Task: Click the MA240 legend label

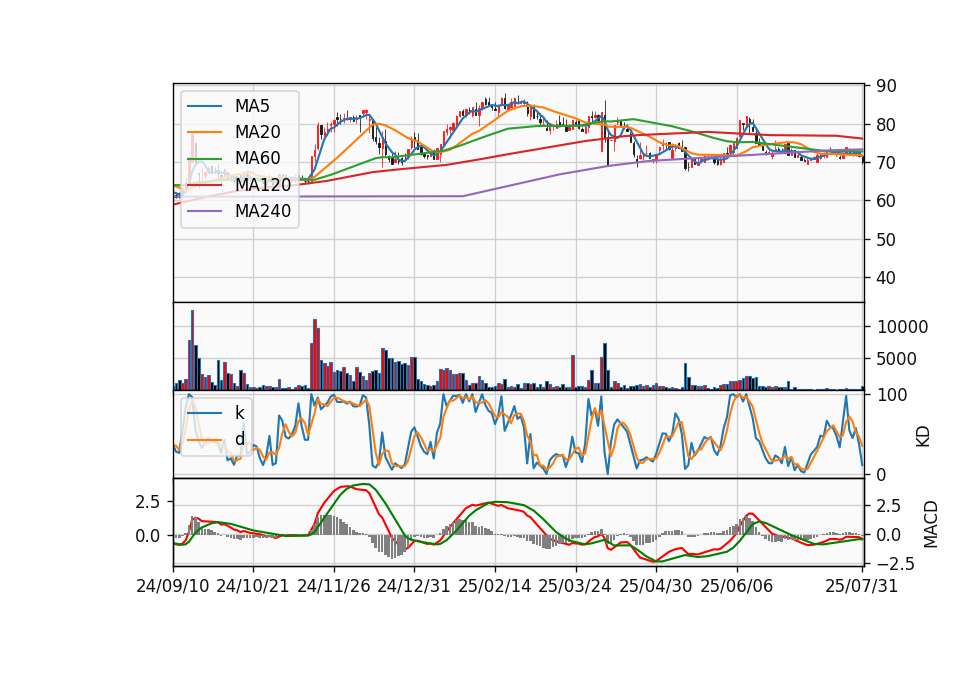Action: point(263,211)
